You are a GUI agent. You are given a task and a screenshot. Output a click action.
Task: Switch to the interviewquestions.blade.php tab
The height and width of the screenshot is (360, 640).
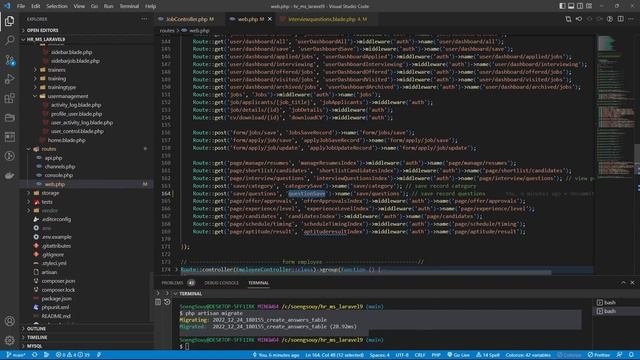click(327, 19)
